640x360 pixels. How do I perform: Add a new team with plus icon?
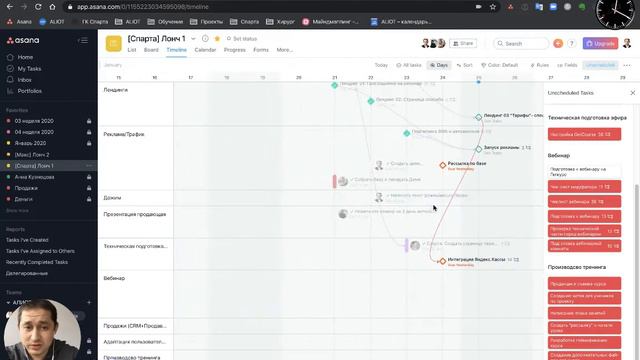[x=89, y=302]
